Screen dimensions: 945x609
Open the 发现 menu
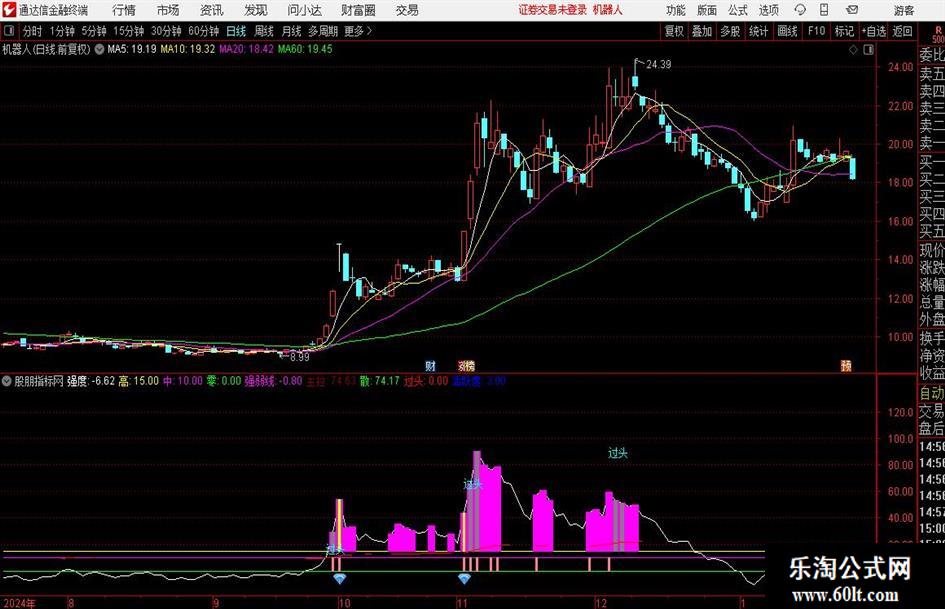point(256,10)
